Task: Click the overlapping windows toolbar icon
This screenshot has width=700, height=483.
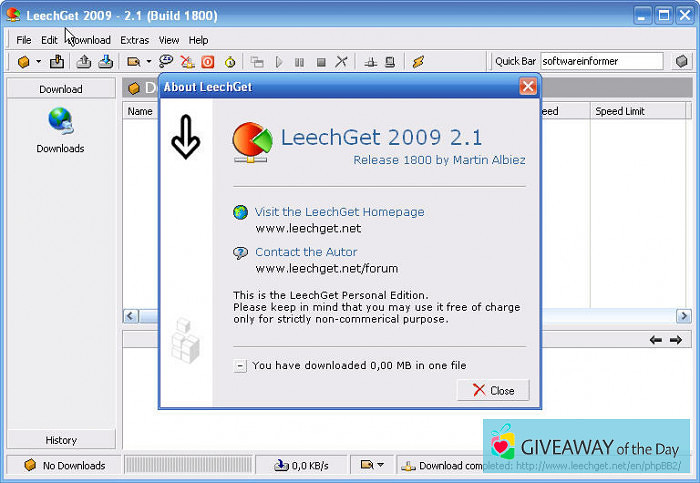Action: 257,62
